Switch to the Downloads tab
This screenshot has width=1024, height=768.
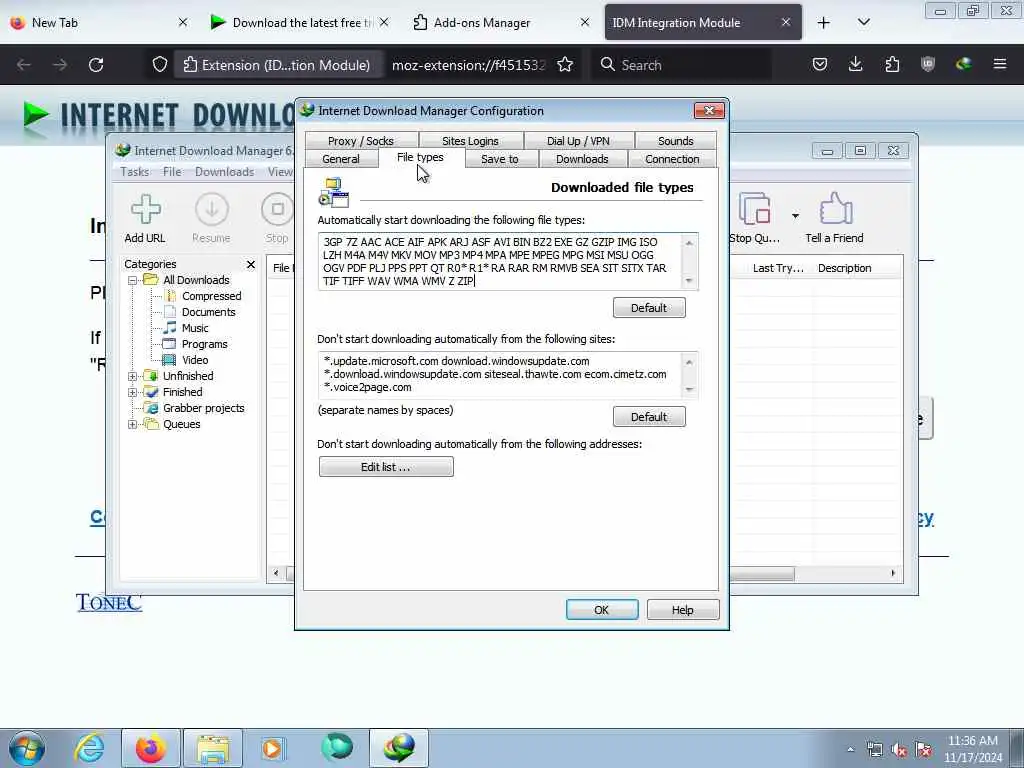(x=582, y=159)
